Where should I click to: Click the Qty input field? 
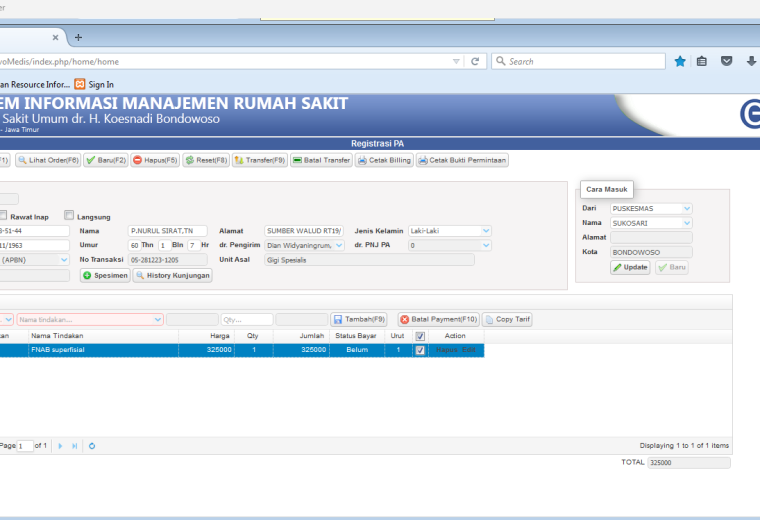(247, 320)
